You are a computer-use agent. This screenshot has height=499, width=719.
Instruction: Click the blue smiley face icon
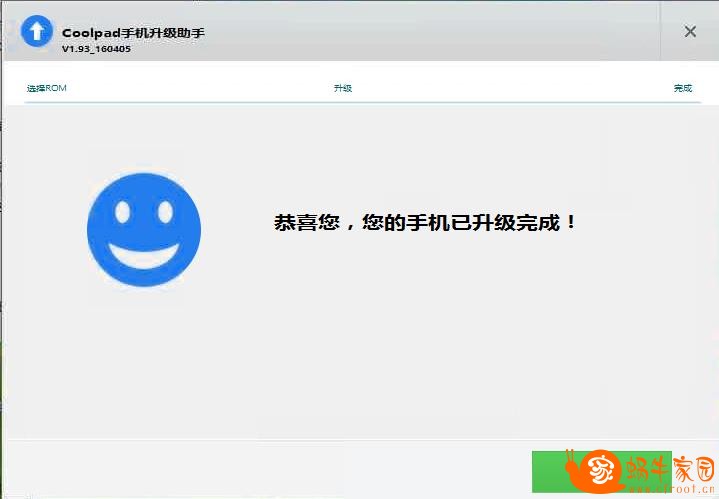point(144,230)
